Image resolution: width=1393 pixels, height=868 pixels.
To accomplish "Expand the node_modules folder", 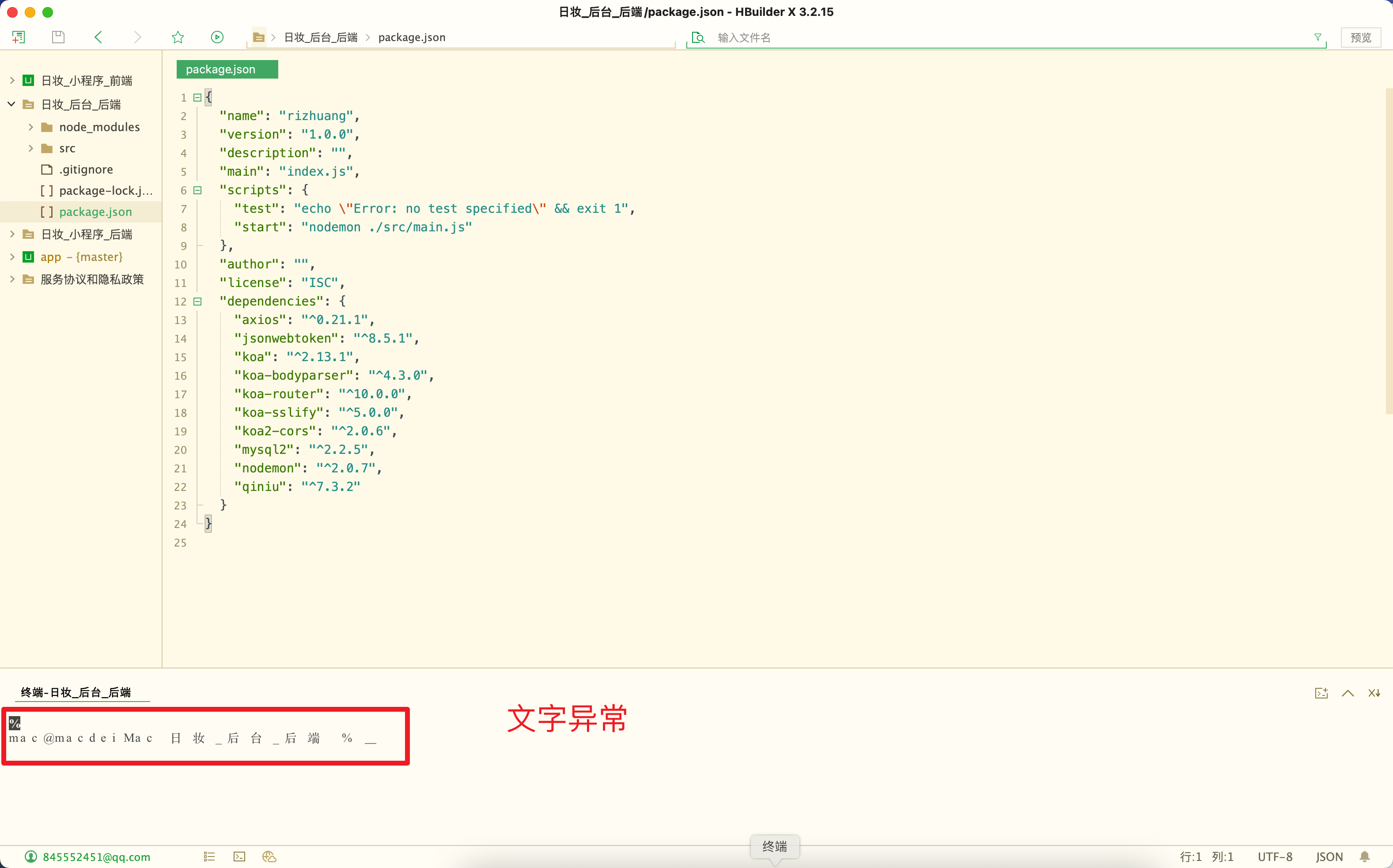I will point(31,127).
